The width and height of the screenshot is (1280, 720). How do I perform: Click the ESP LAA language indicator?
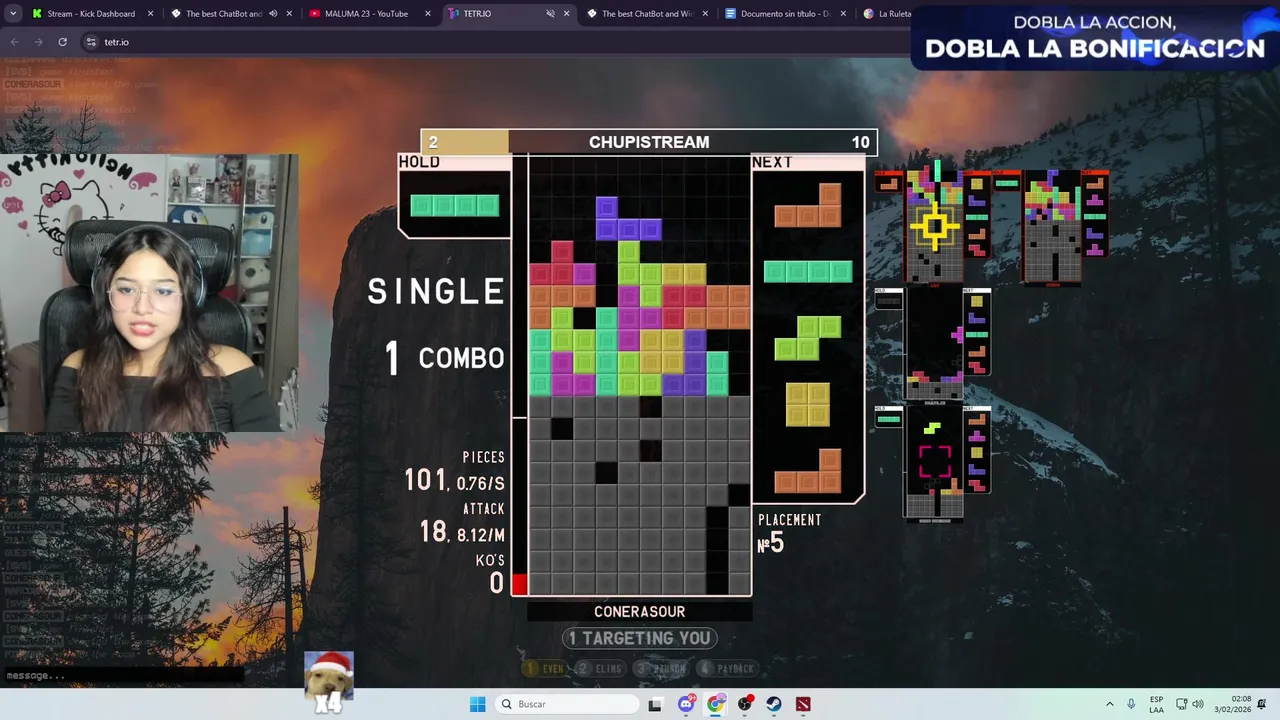coord(1156,704)
